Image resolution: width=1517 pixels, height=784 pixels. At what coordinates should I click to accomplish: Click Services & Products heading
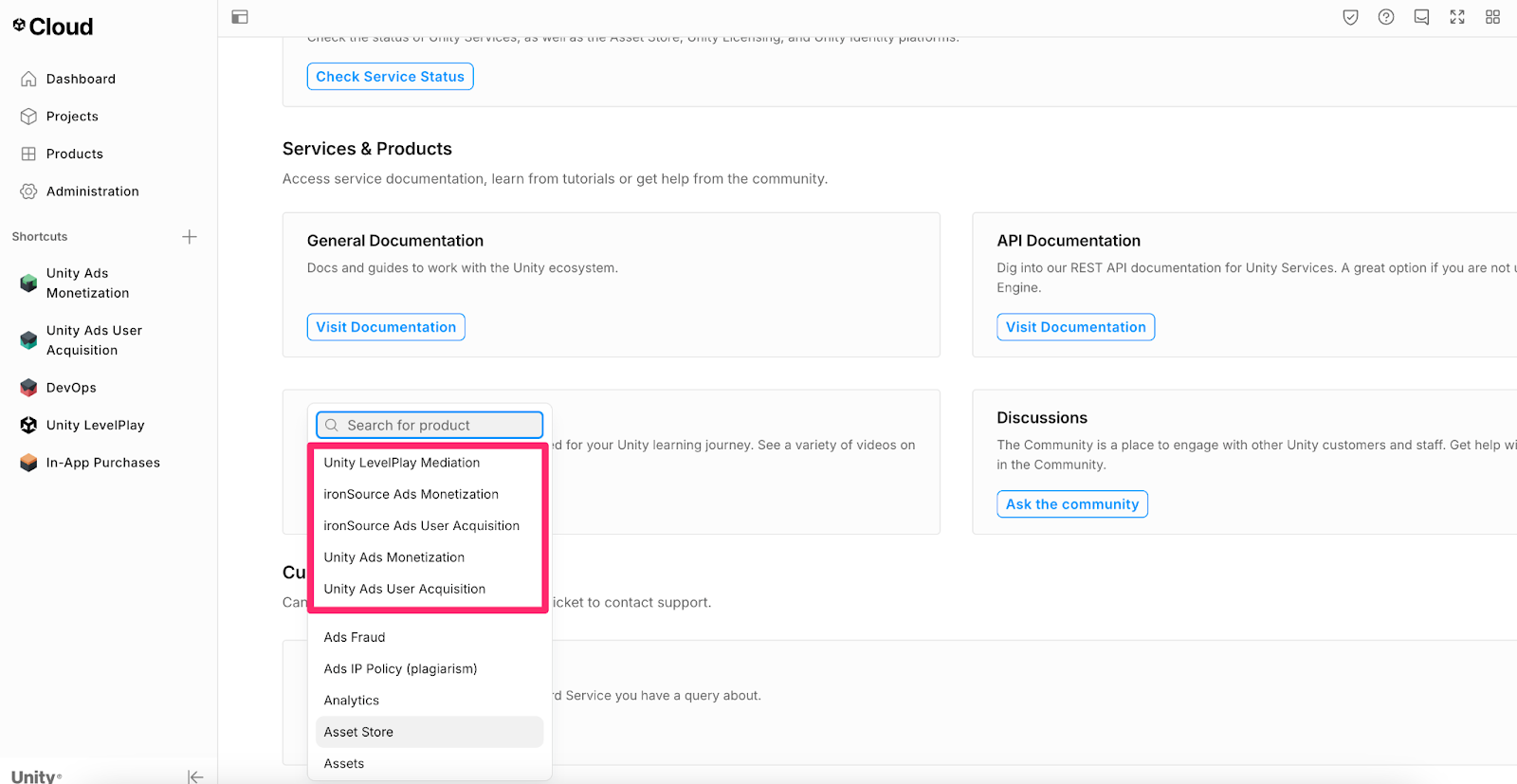(x=367, y=149)
